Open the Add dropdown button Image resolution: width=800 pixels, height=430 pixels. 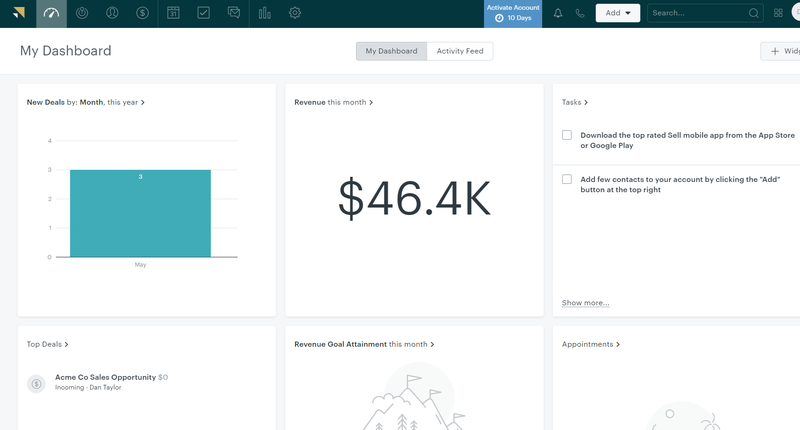[x=618, y=13]
